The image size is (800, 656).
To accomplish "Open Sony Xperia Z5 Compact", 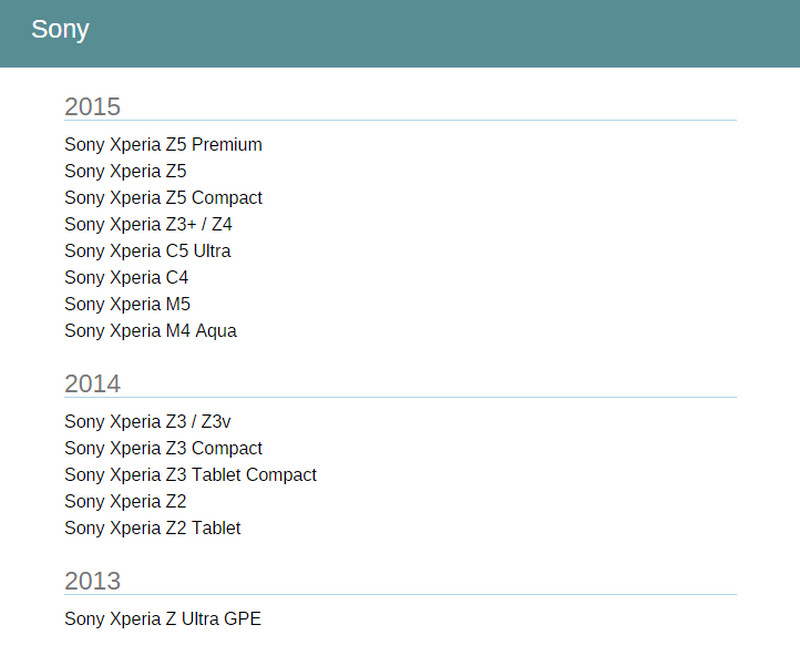I will tap(163, 198).
